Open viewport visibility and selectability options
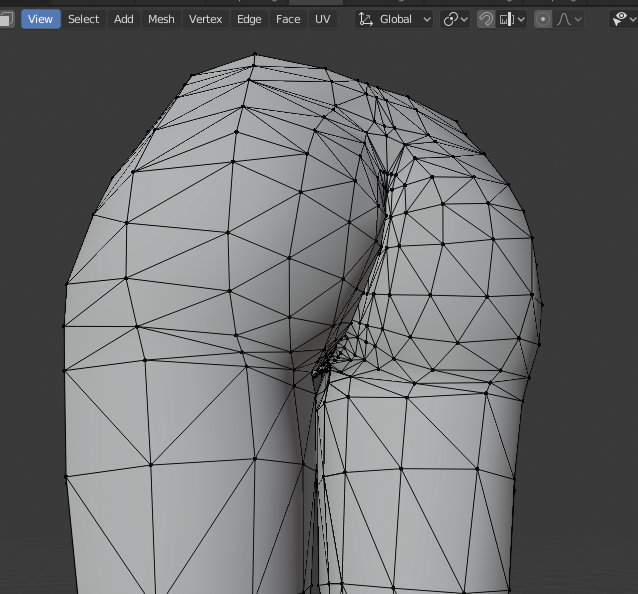Screen dimensions: 638x594 coord(623,19)
